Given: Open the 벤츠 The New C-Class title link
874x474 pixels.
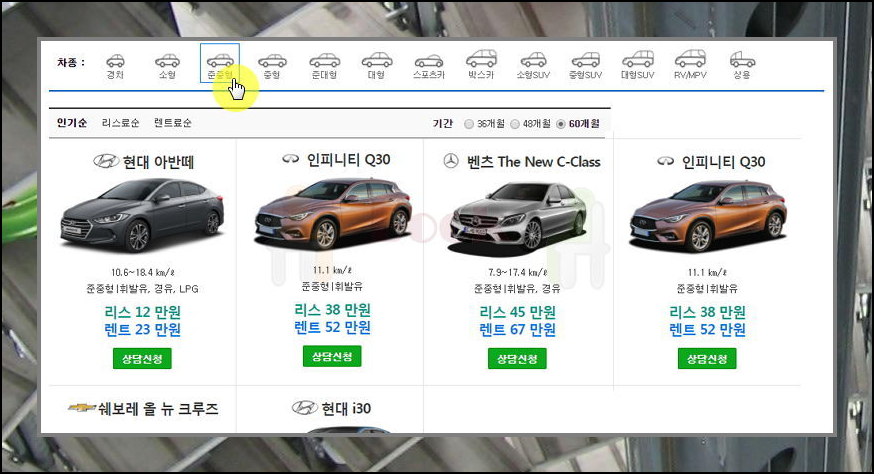Looking at the screenshot, I should (533, 162).
